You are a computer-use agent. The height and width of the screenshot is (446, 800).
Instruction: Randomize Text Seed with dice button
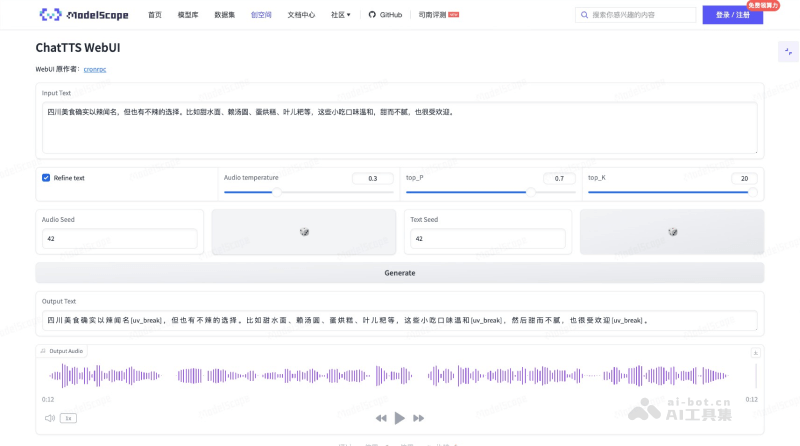672,232
